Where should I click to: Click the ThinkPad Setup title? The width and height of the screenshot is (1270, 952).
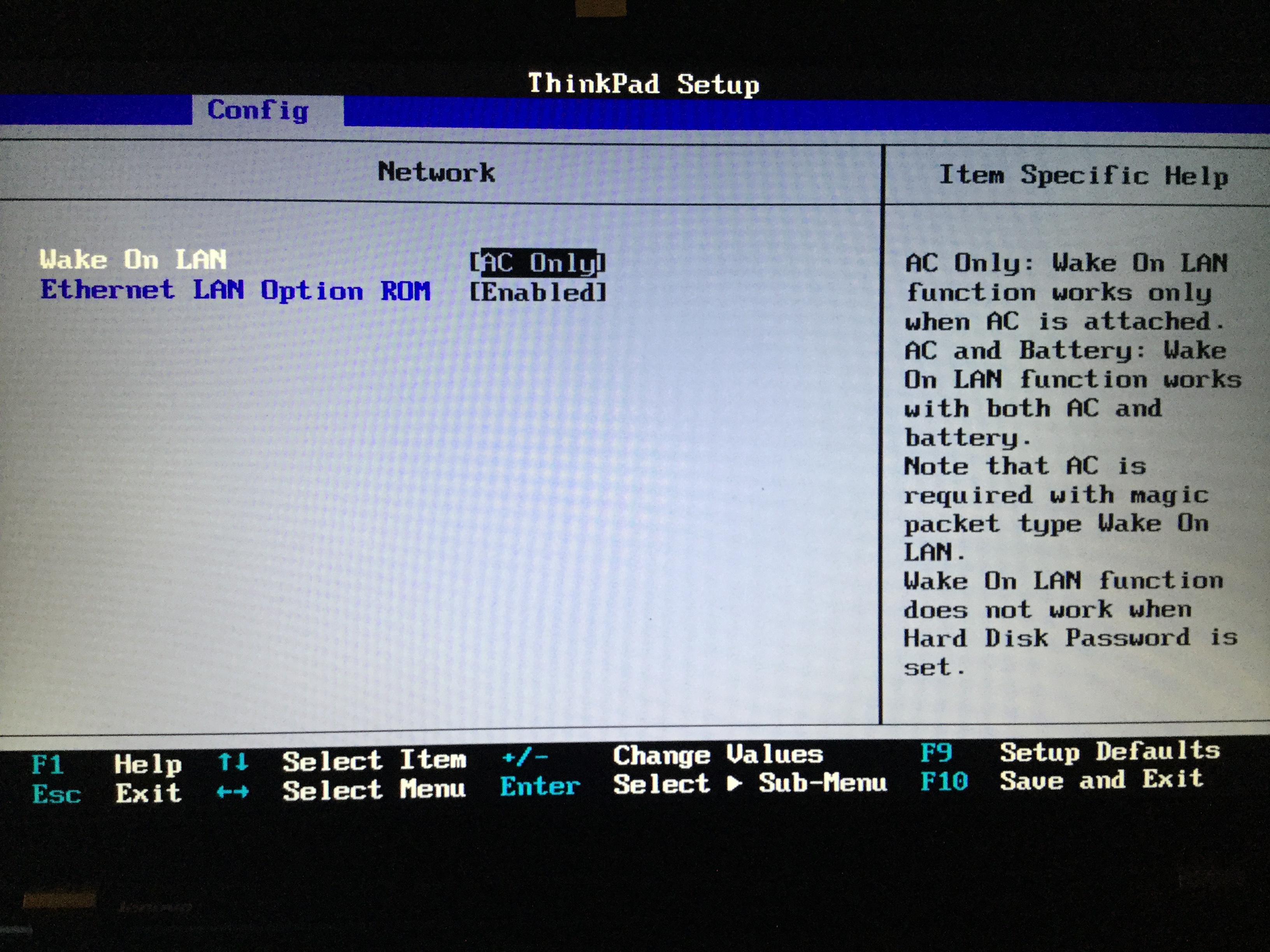[643, 84]
